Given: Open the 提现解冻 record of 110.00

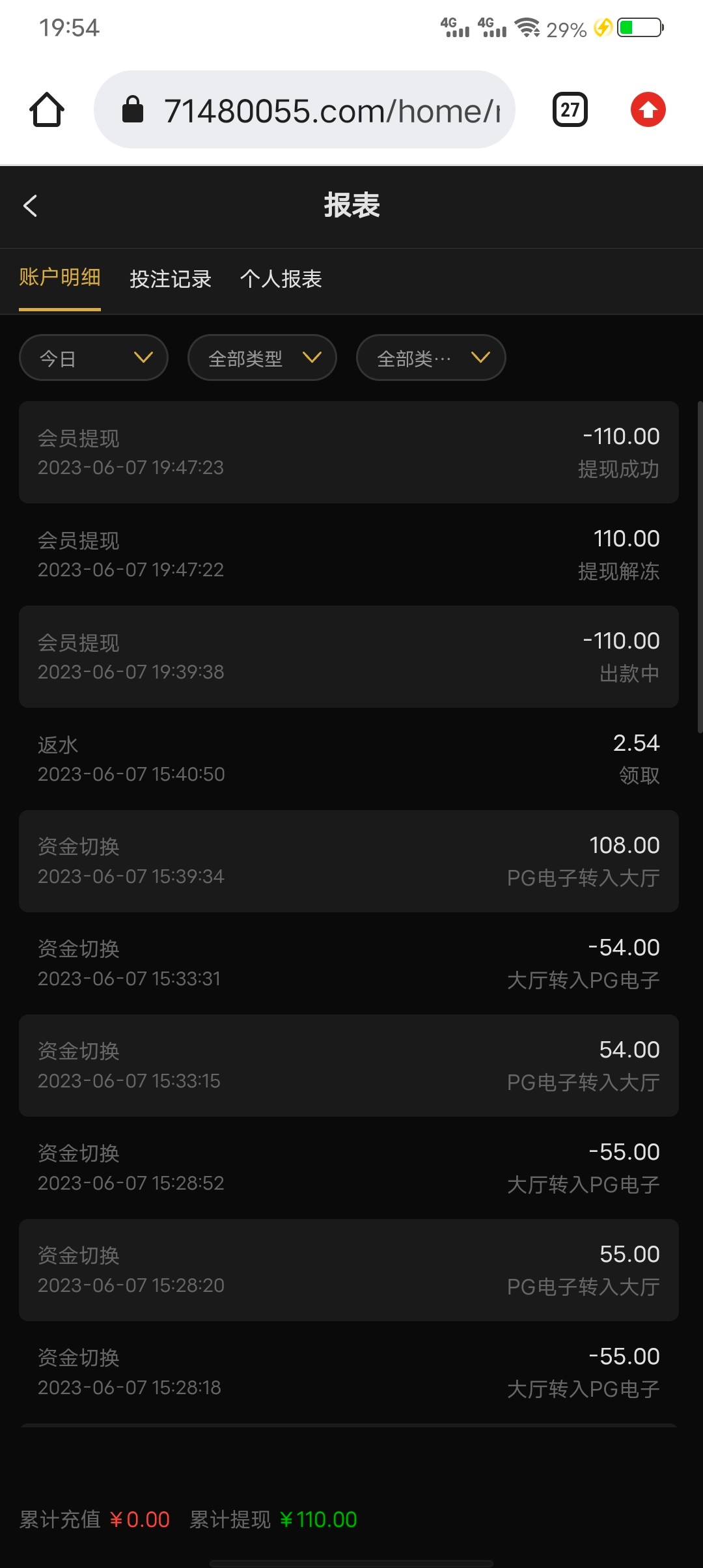Looking at the screenshot, I should pos(349,555).
